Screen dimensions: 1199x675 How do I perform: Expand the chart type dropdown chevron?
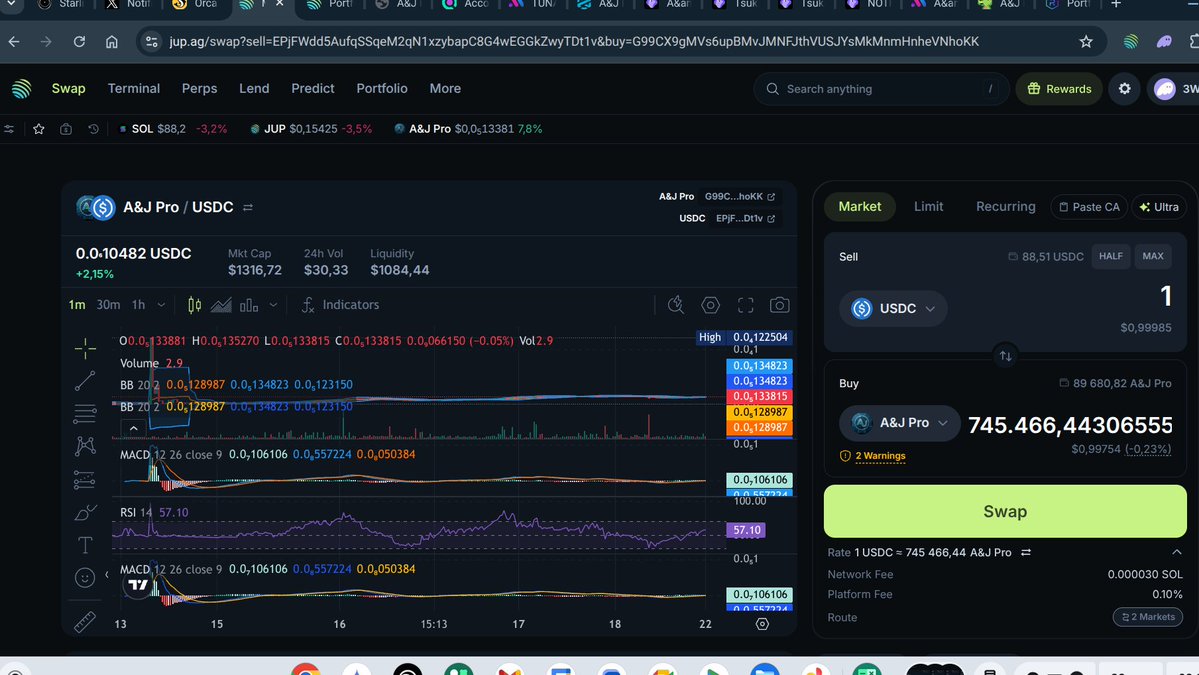click(x=273, y=305)
